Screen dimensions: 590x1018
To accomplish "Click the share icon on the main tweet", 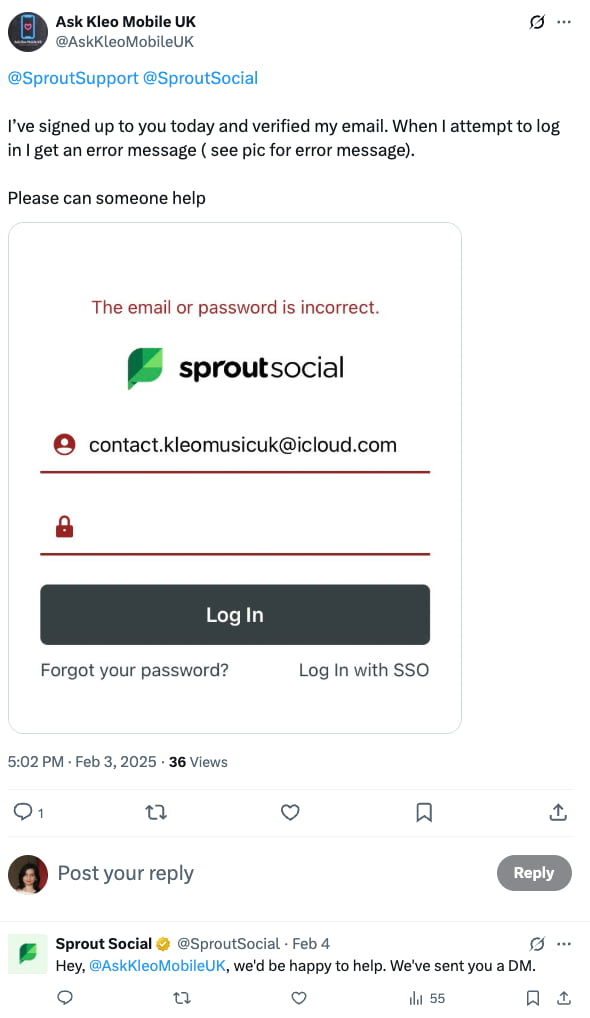I will tap(558, 812).
